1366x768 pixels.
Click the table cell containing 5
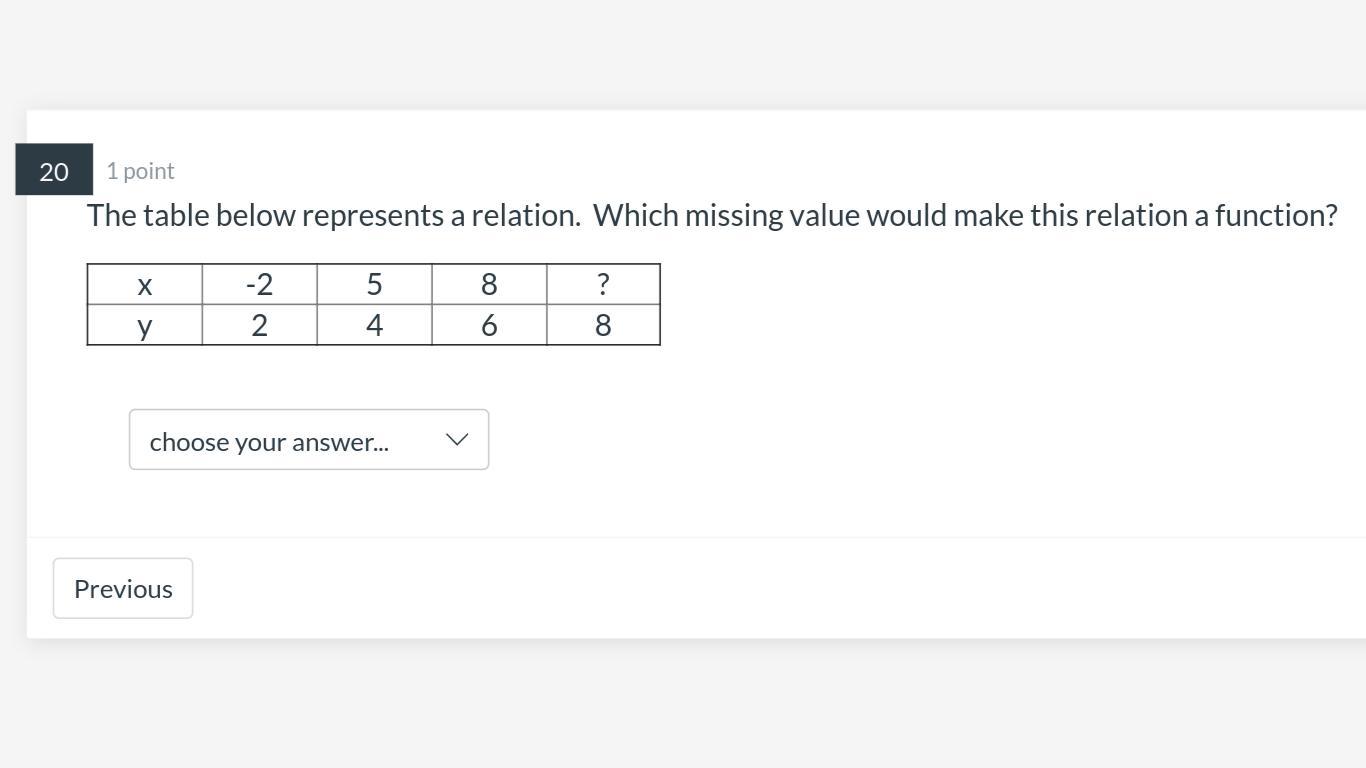pyautogui.click(x=374, y=285)
